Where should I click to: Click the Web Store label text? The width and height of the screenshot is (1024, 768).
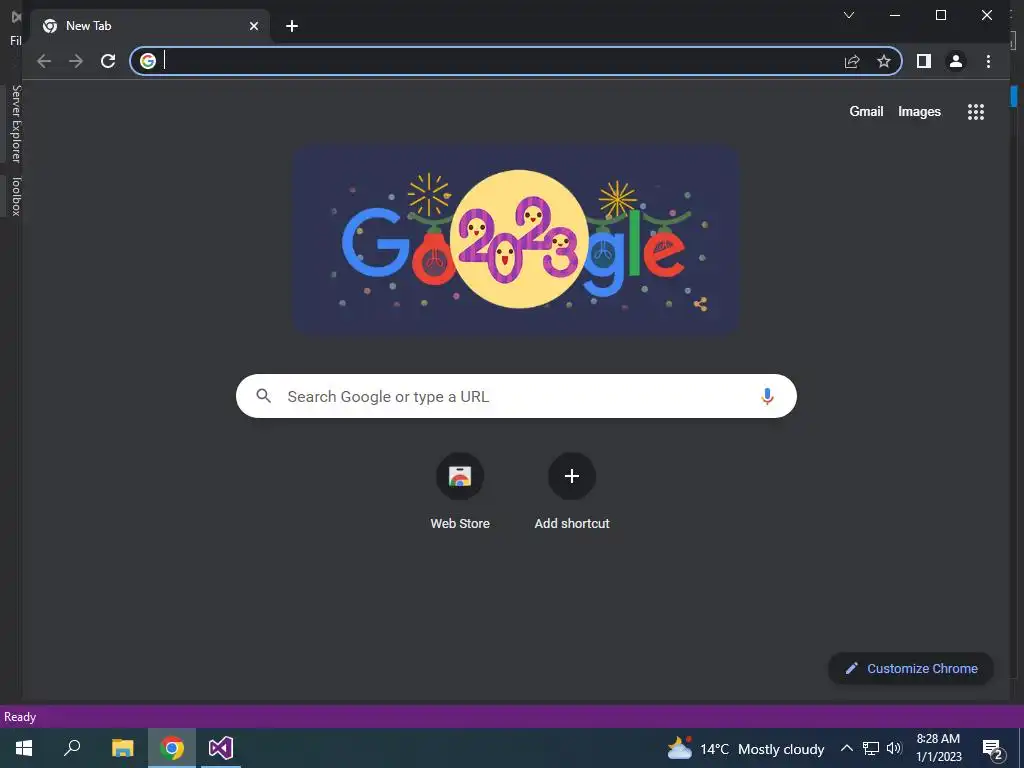[x=460, y=523]
